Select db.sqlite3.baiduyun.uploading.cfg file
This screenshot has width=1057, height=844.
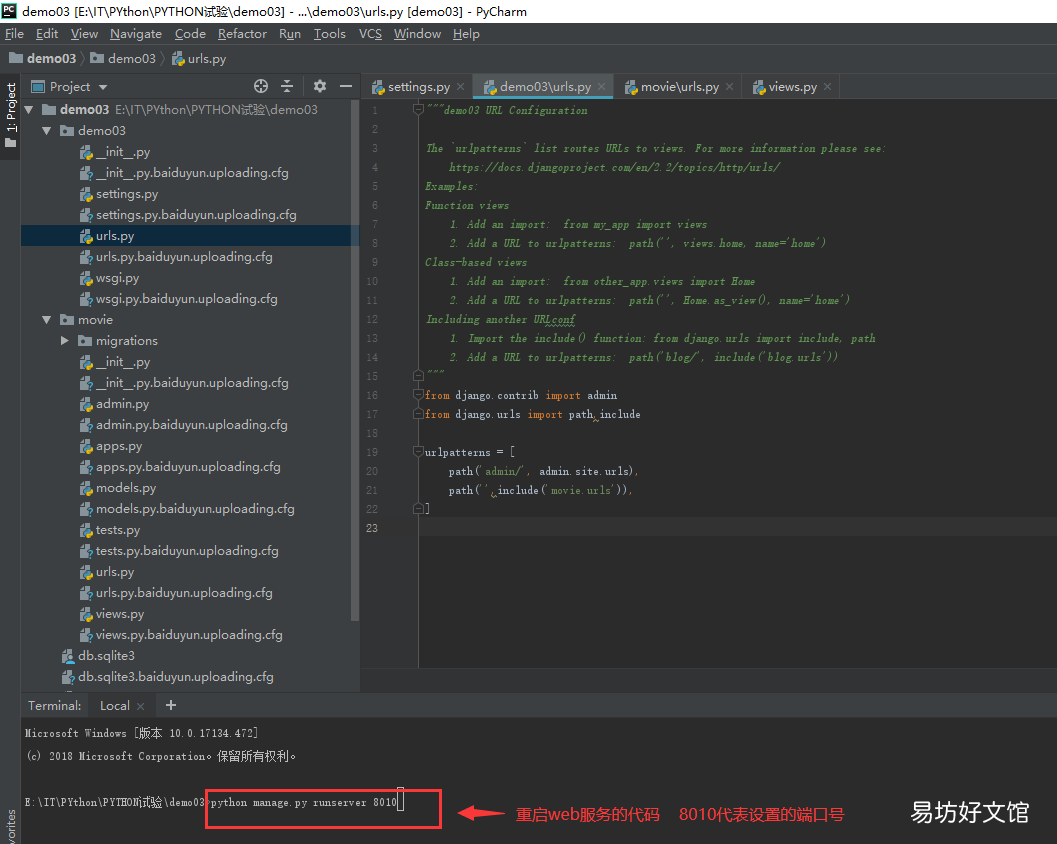click(175, 676)
